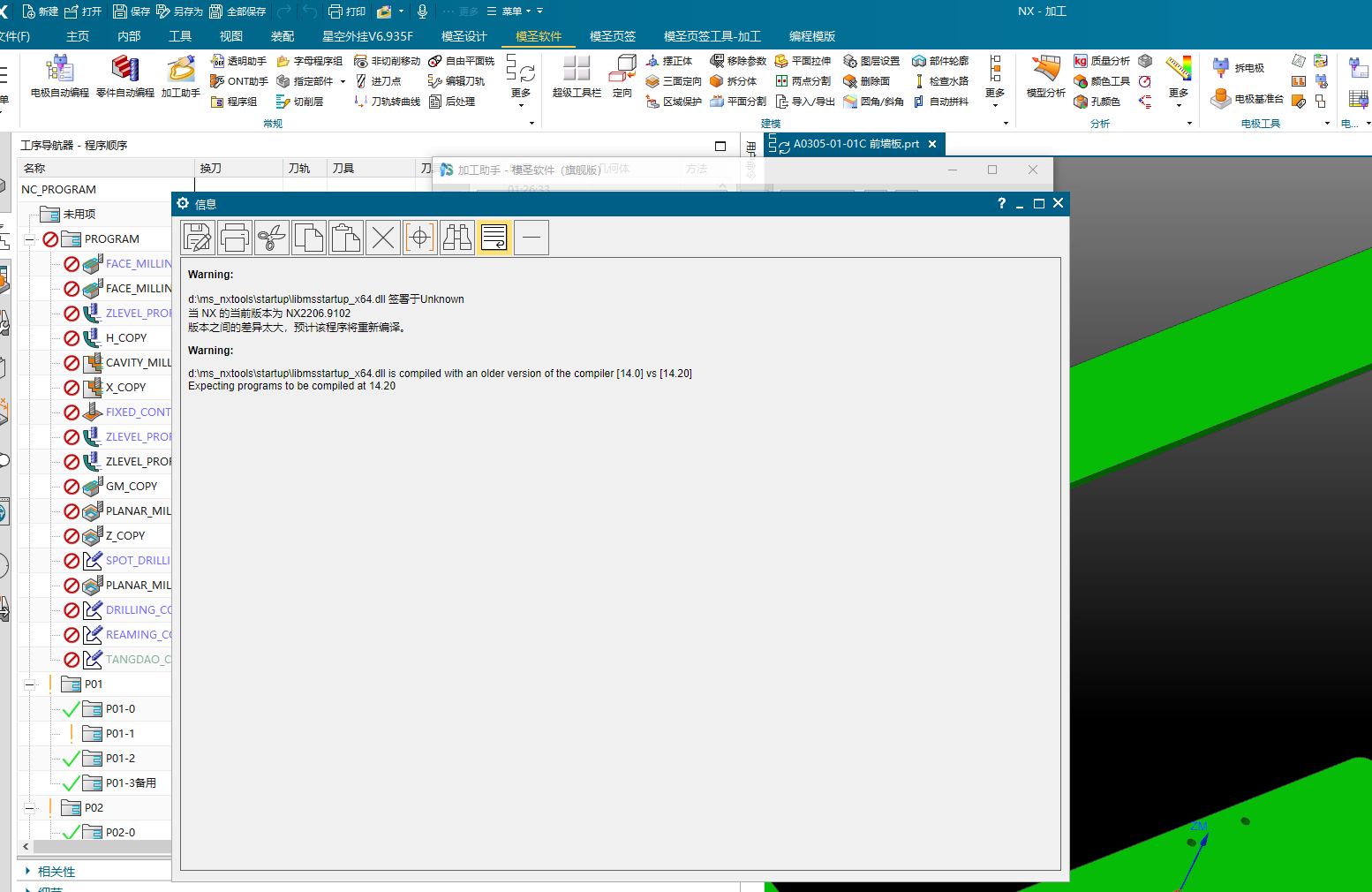Click the 质量分析 tool
The width and height of the screenshot is (1372, 892).
(x=1102, y=61)
